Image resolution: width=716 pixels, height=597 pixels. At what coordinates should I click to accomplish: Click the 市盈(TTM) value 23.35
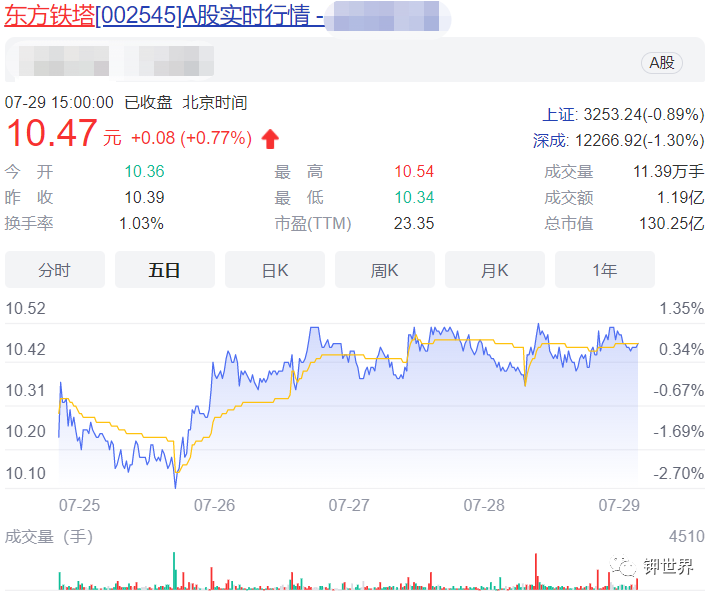414,223
